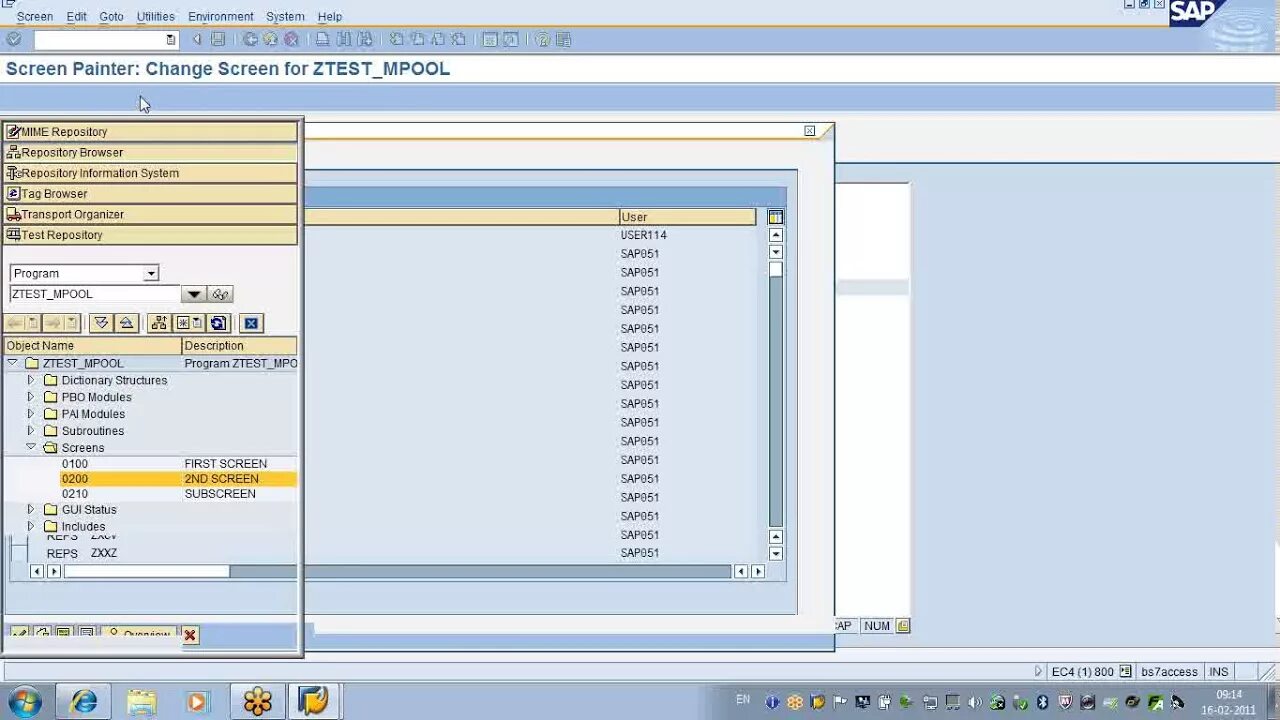Click the Create New Session icon
The width and height of the screenshot is (1280, 720).
click(x=489, y=39)
